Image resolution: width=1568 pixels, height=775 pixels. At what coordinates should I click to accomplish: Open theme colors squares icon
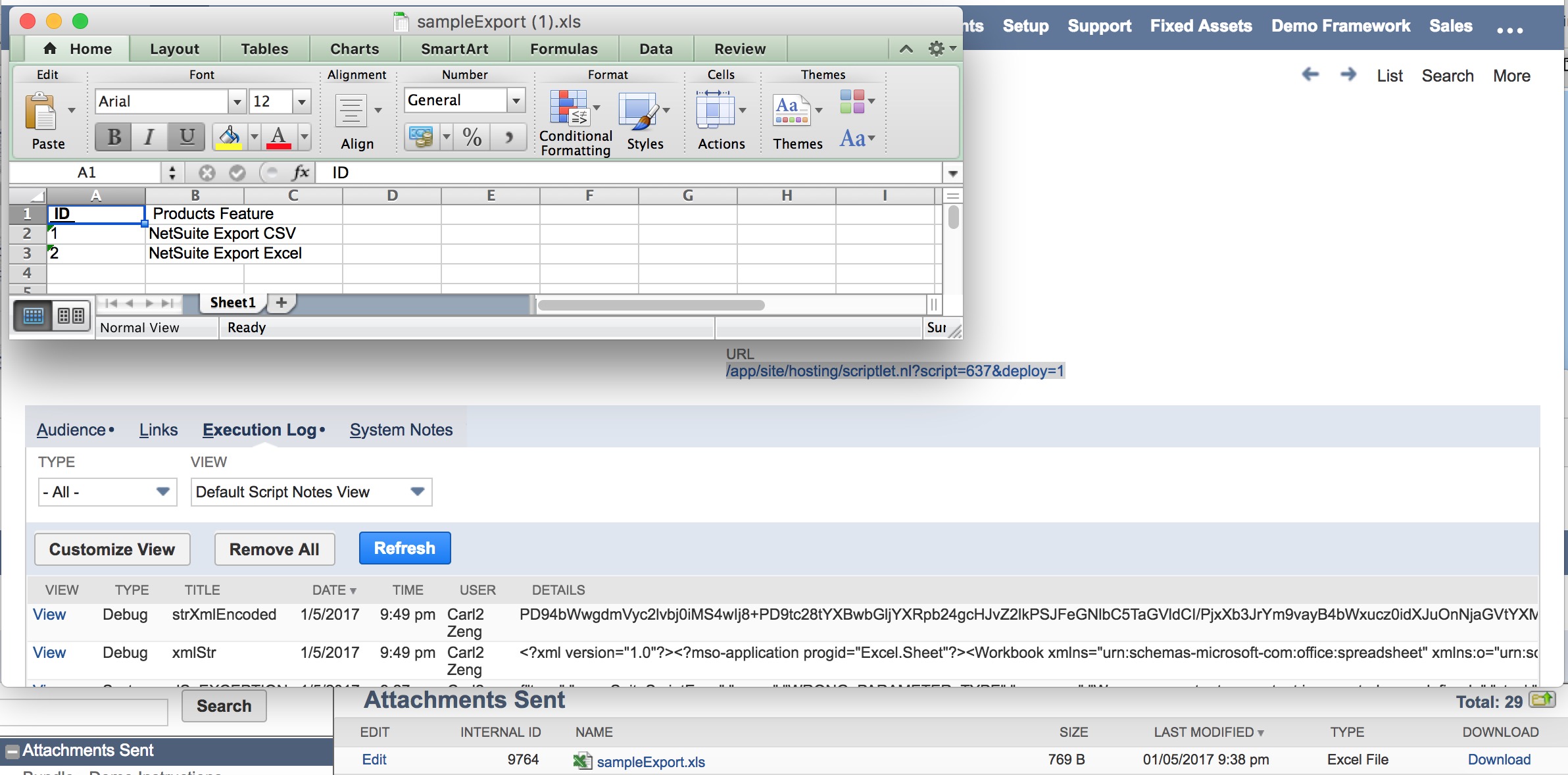click(852, 101)
